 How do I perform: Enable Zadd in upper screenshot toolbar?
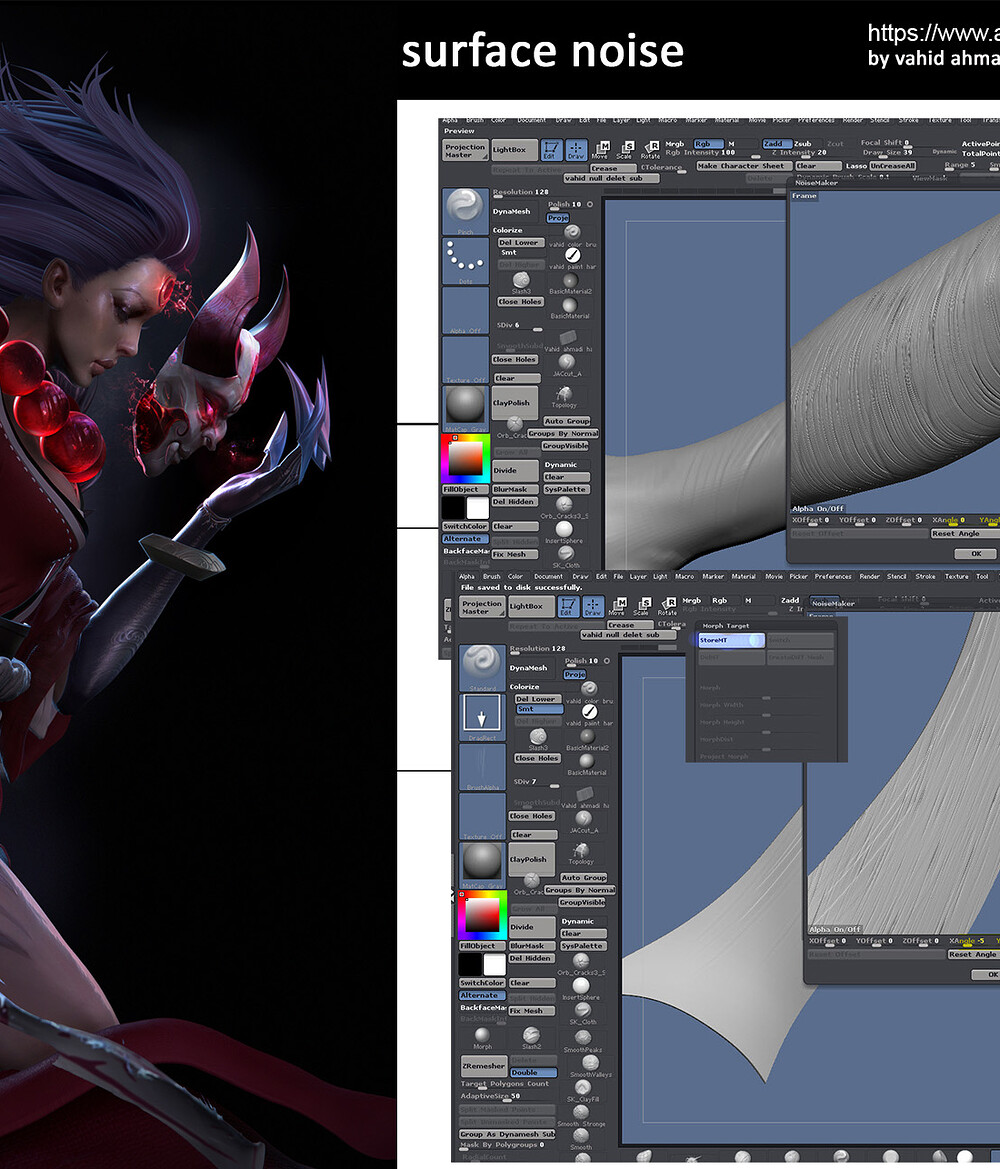tap(775, 143)
